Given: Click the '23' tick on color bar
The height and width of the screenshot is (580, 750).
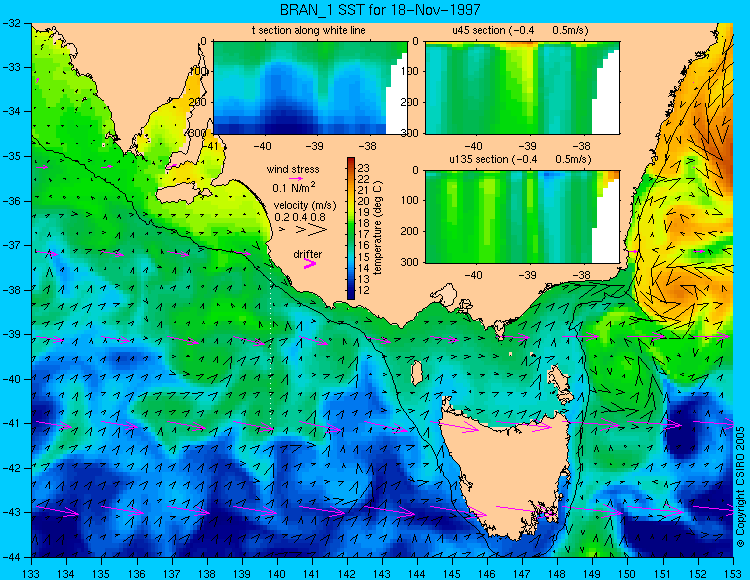Looking at the screenshot, I should point(364,168).
